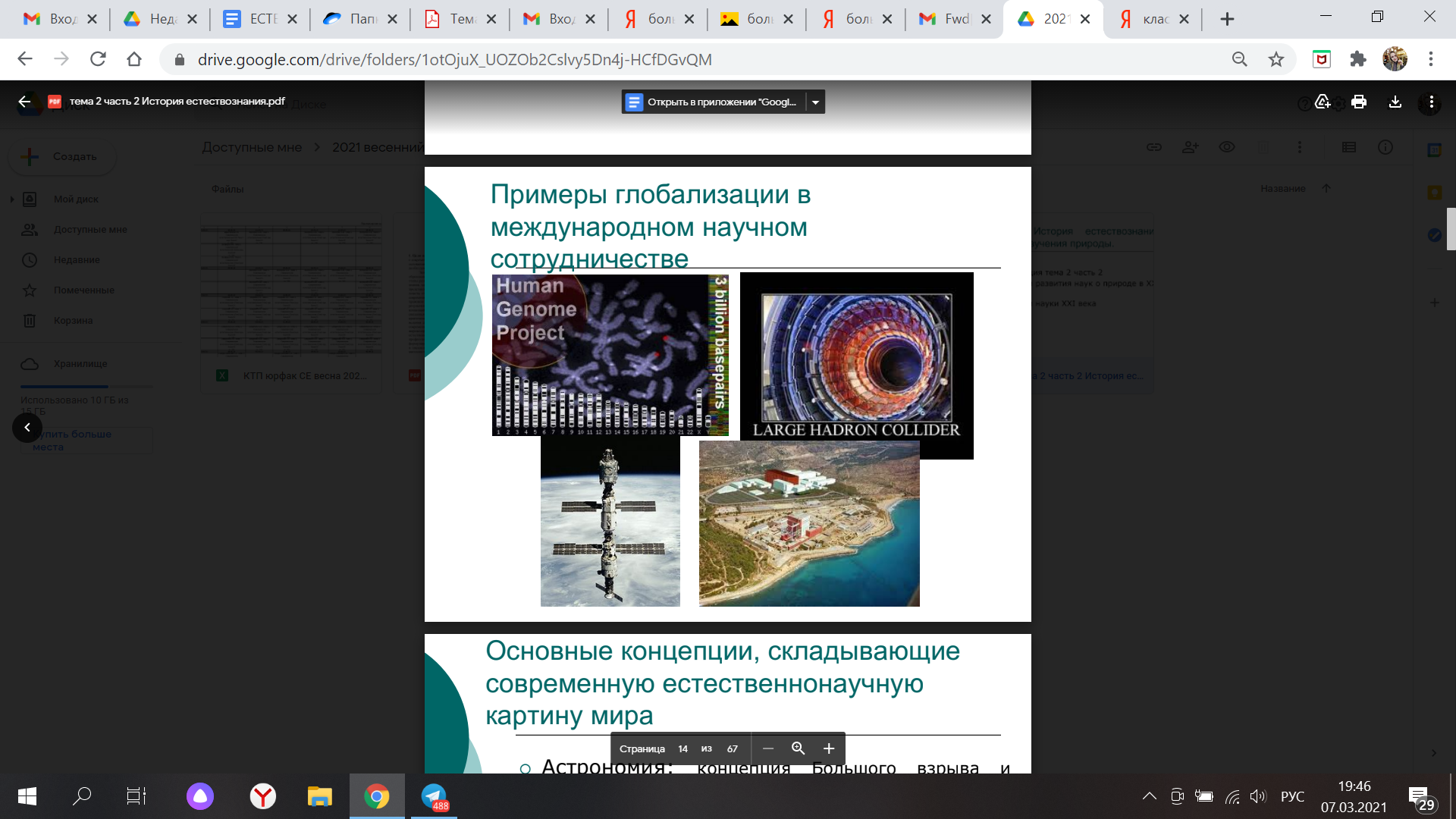Open the Chrome extensions puzzle menu
The height and width of the screenshot is (819, 1456).
[x=1358, y=59]
